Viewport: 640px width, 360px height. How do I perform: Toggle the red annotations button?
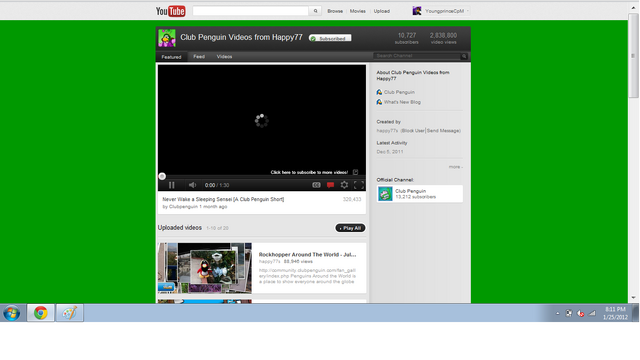[331, 185]
